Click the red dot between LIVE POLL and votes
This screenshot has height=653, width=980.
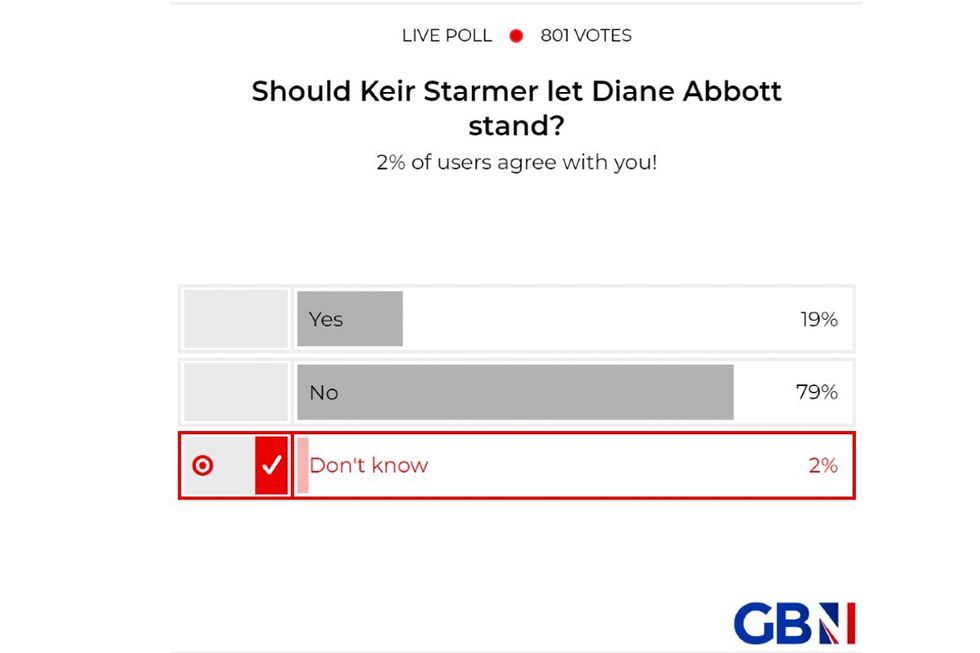click(x=516, y=35)
